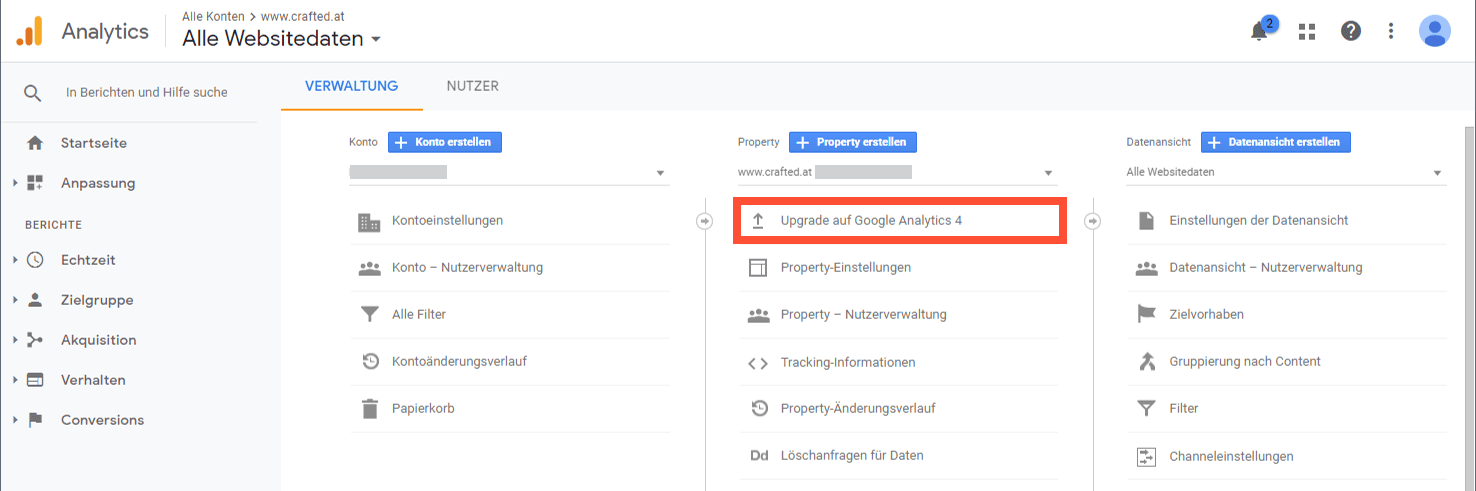Viewport: 1476px width, 491px height.
Task: Click the Property-Einstellungen layout icon
Action: (x=758, y=268)
